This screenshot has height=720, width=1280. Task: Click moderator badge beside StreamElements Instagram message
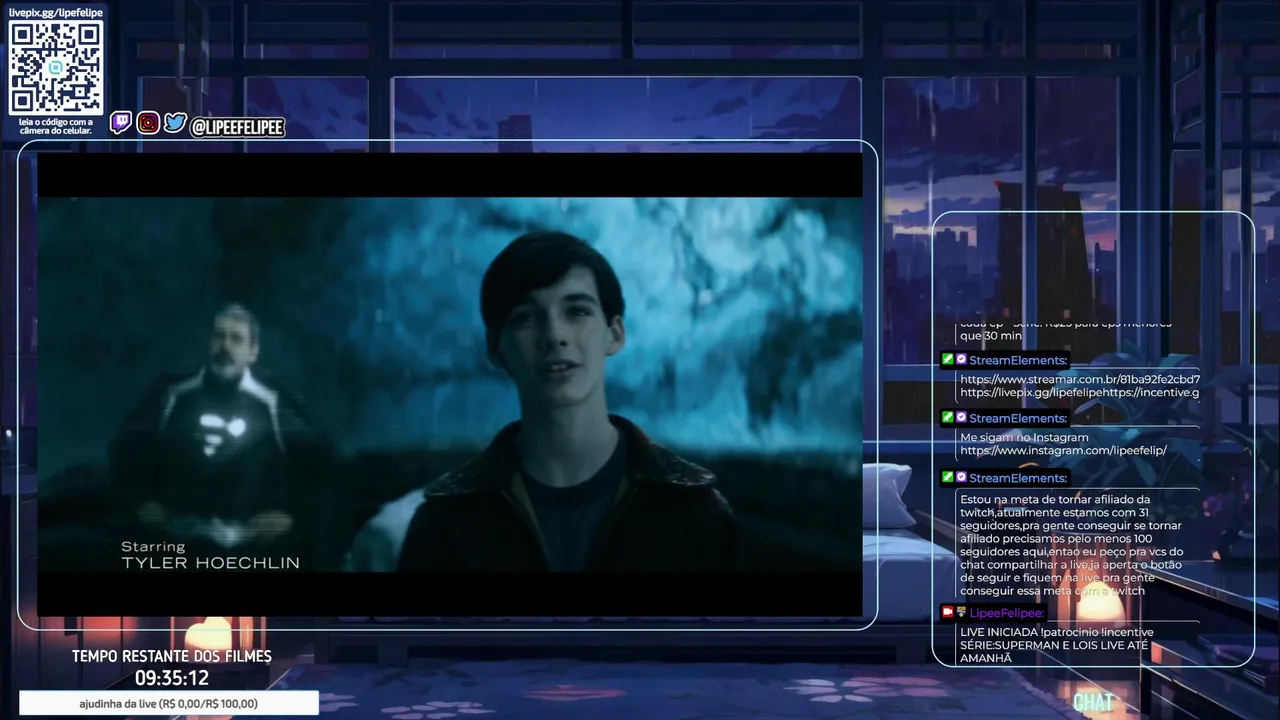(947, 417)
